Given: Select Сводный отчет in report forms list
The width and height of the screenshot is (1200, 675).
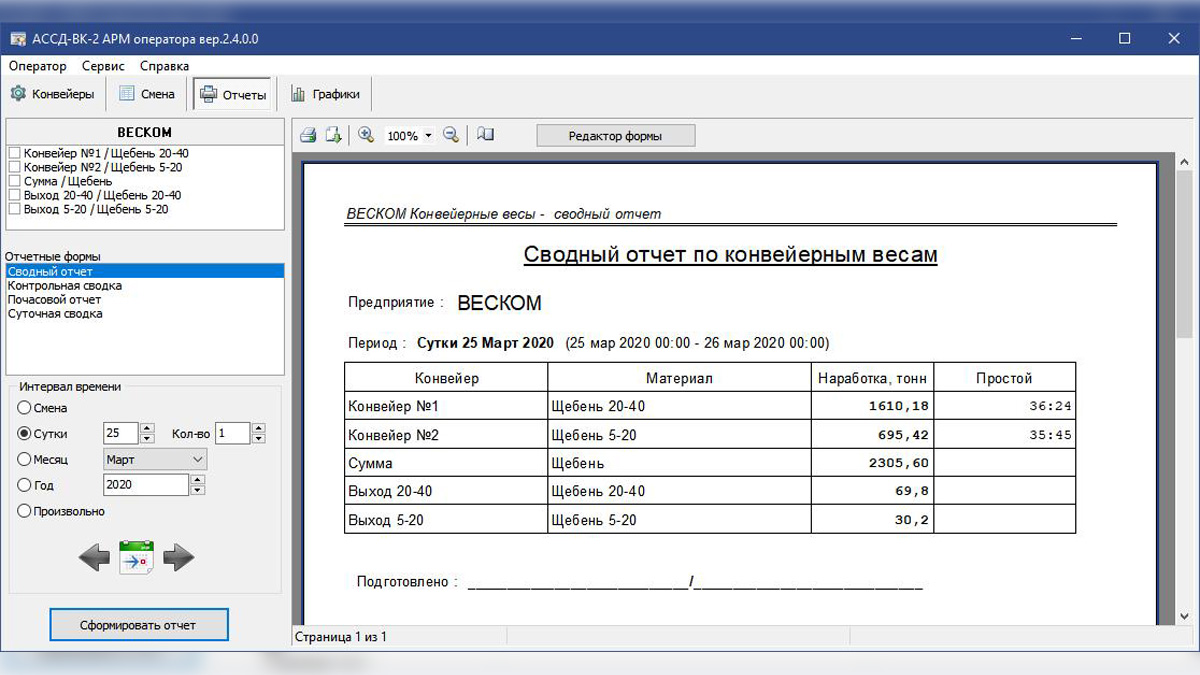Looking at the screenshot, I should point(145,272).
